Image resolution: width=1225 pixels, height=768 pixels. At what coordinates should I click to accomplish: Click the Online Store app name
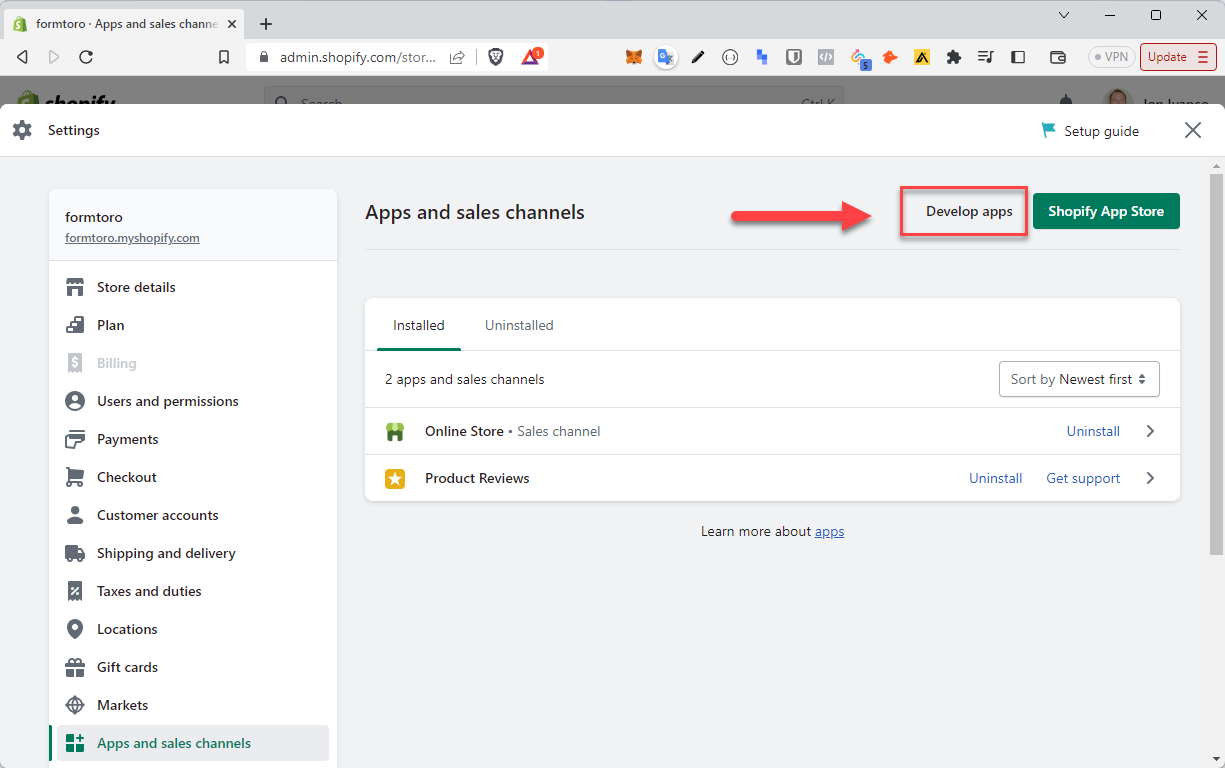(464, 431)
